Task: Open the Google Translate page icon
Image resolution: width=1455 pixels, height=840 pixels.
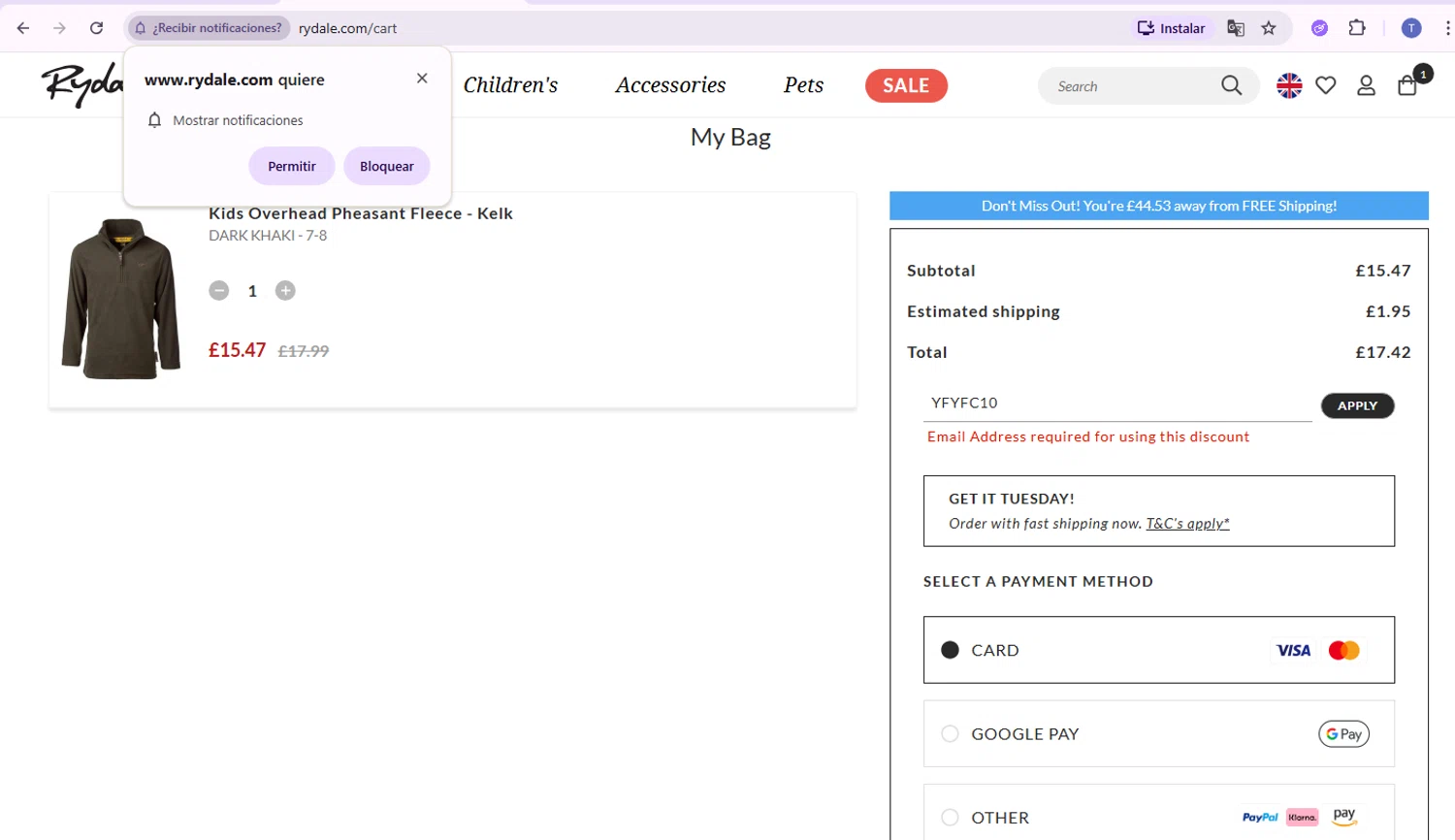Action: [x=1236, y=28]
